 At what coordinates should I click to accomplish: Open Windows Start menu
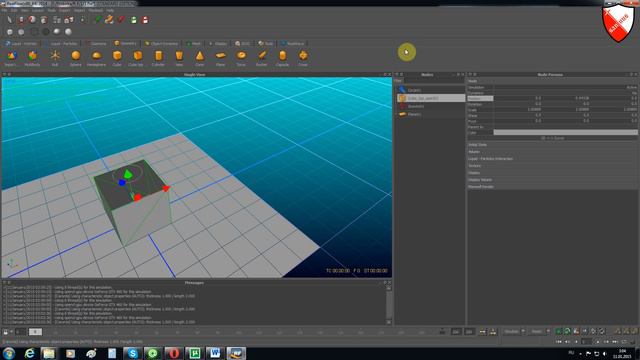9,353
